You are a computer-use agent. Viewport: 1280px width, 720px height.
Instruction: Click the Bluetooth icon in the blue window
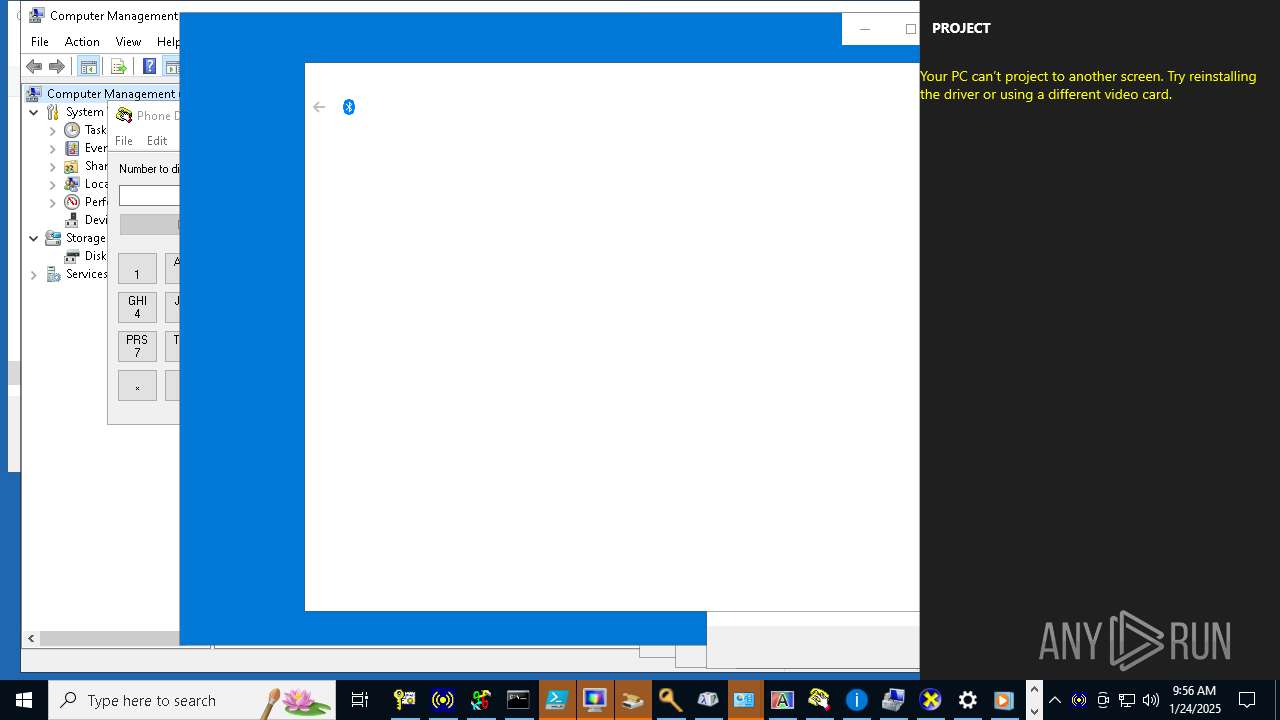point(349,107)
